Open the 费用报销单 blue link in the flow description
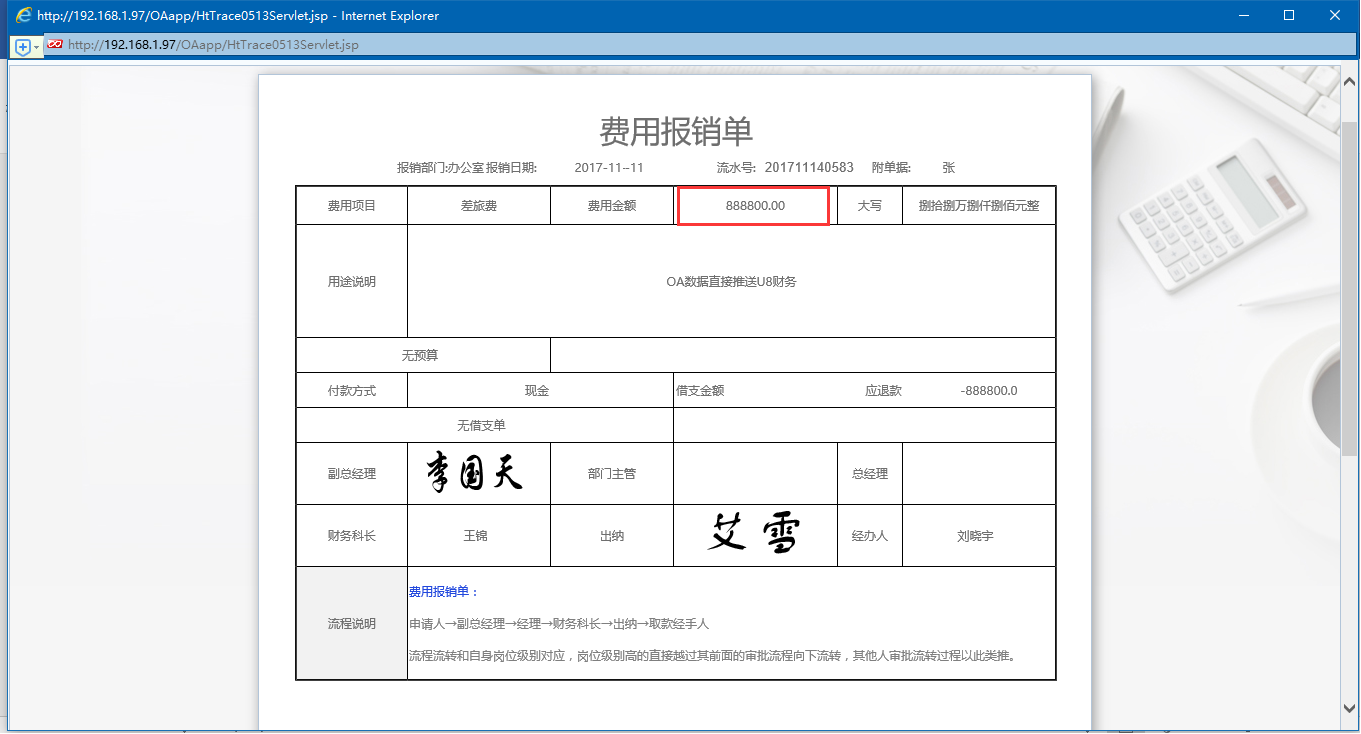The height and width of the screenshot is (734, 1361). click(x=438, y=591)
